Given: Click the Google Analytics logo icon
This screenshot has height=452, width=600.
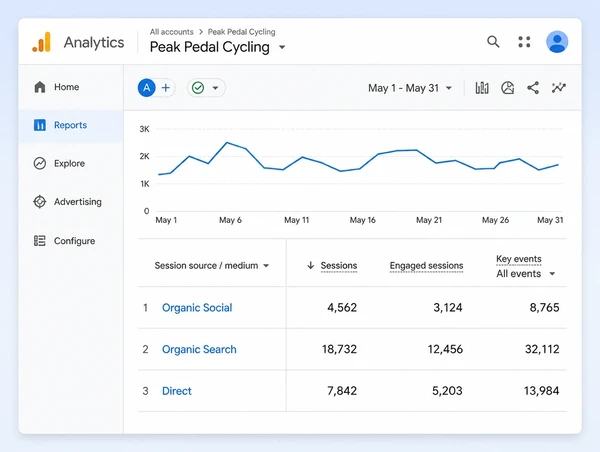Looking at the screenshot, I should pos(41,42).
